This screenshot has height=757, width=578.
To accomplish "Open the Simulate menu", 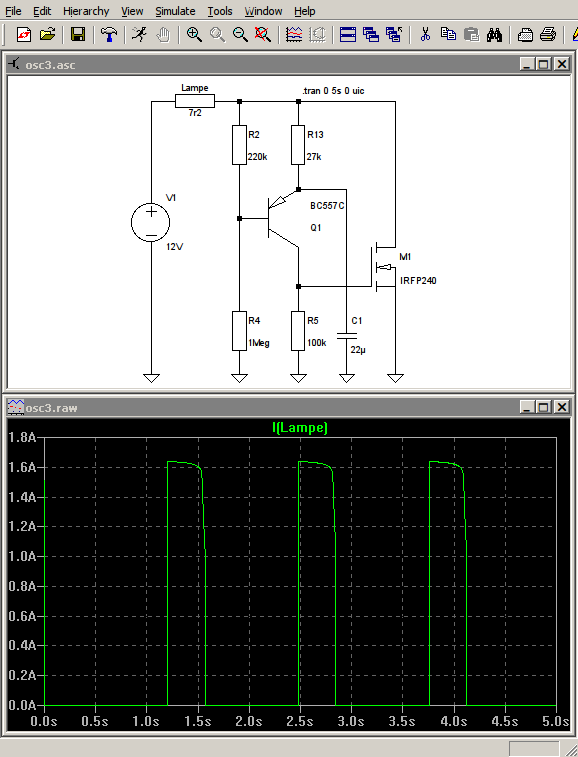I will 175,11.
